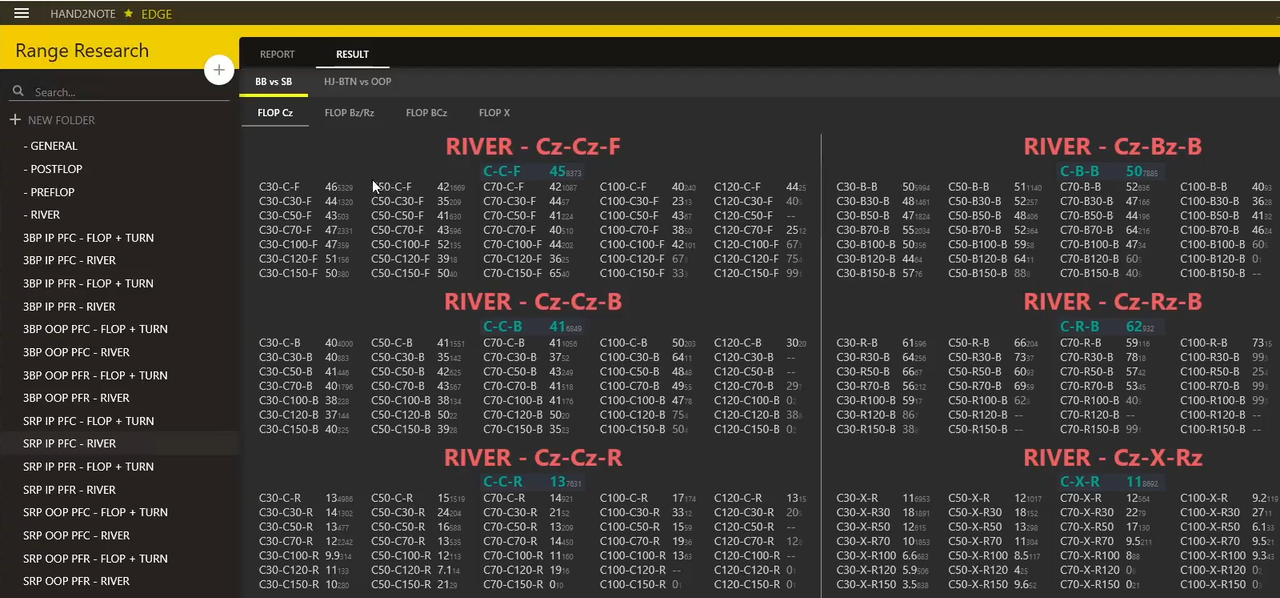
Task: Click the Range Research title
Action: pyautogui.click(x=82, y=51)
